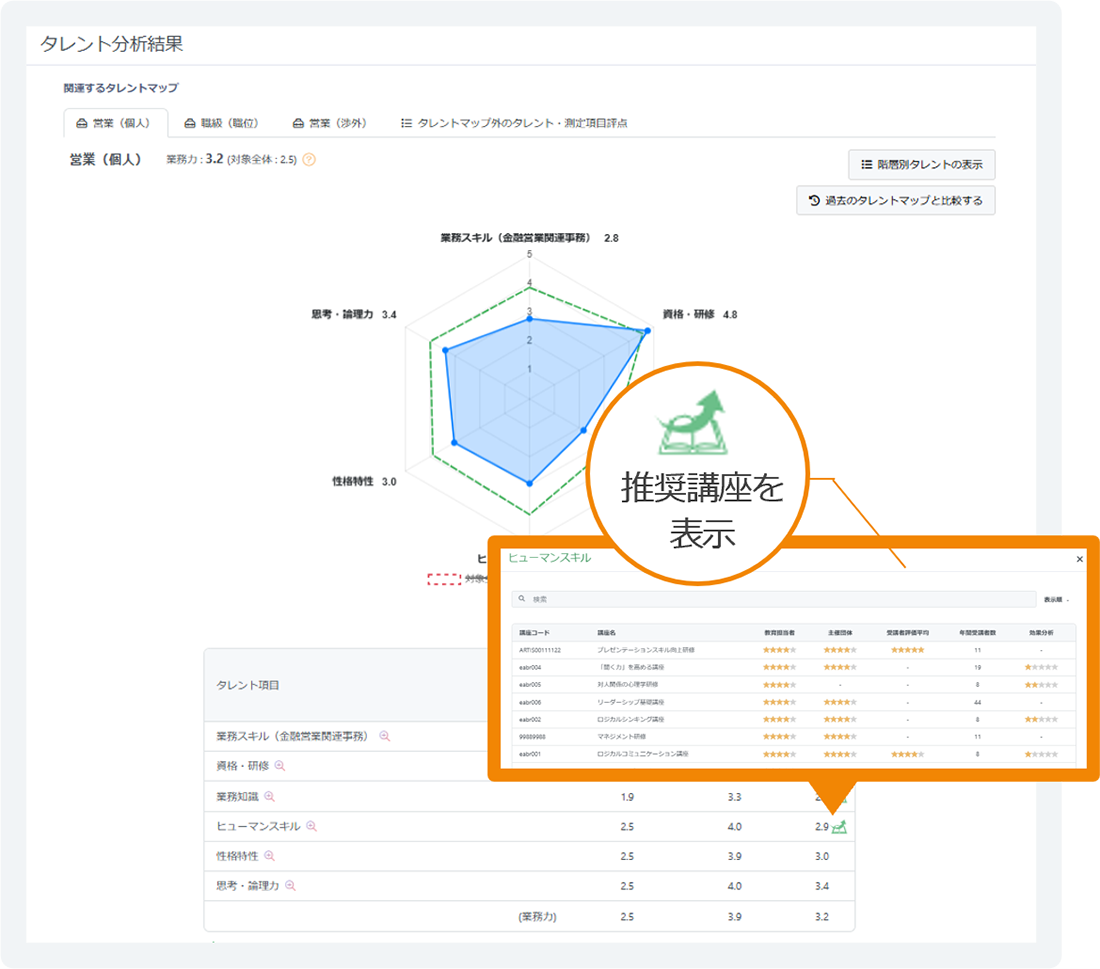The image size is (1100, 969).
Task: Click 階層別タレントの表示 button
Action: coord(921,164)
